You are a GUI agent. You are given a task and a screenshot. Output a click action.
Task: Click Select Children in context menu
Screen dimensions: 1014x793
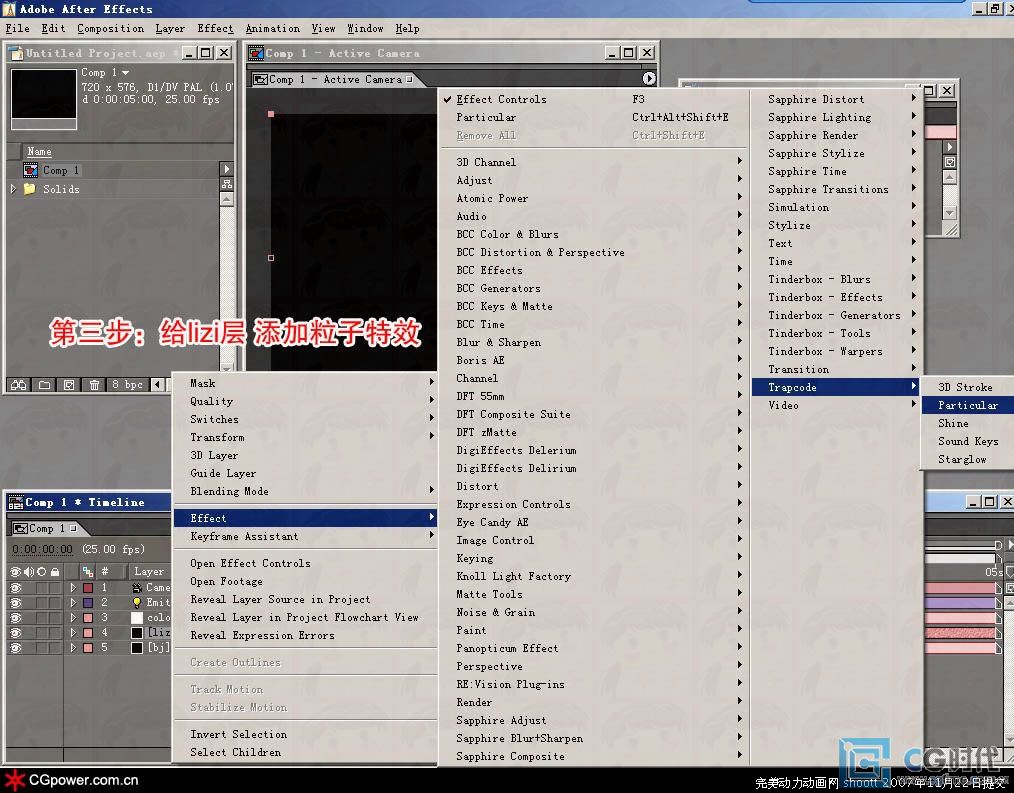tap(305, 752)
